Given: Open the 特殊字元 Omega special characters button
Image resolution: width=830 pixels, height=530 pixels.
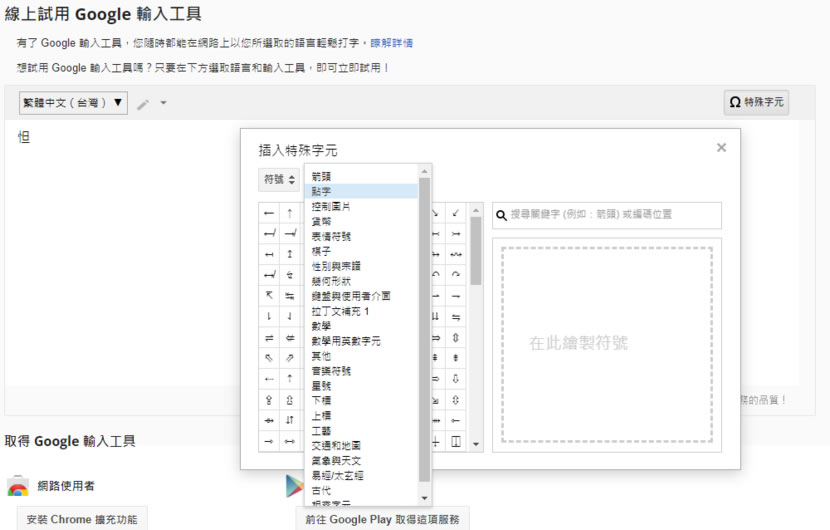Looking at the screenshot, I should (756, 102).
